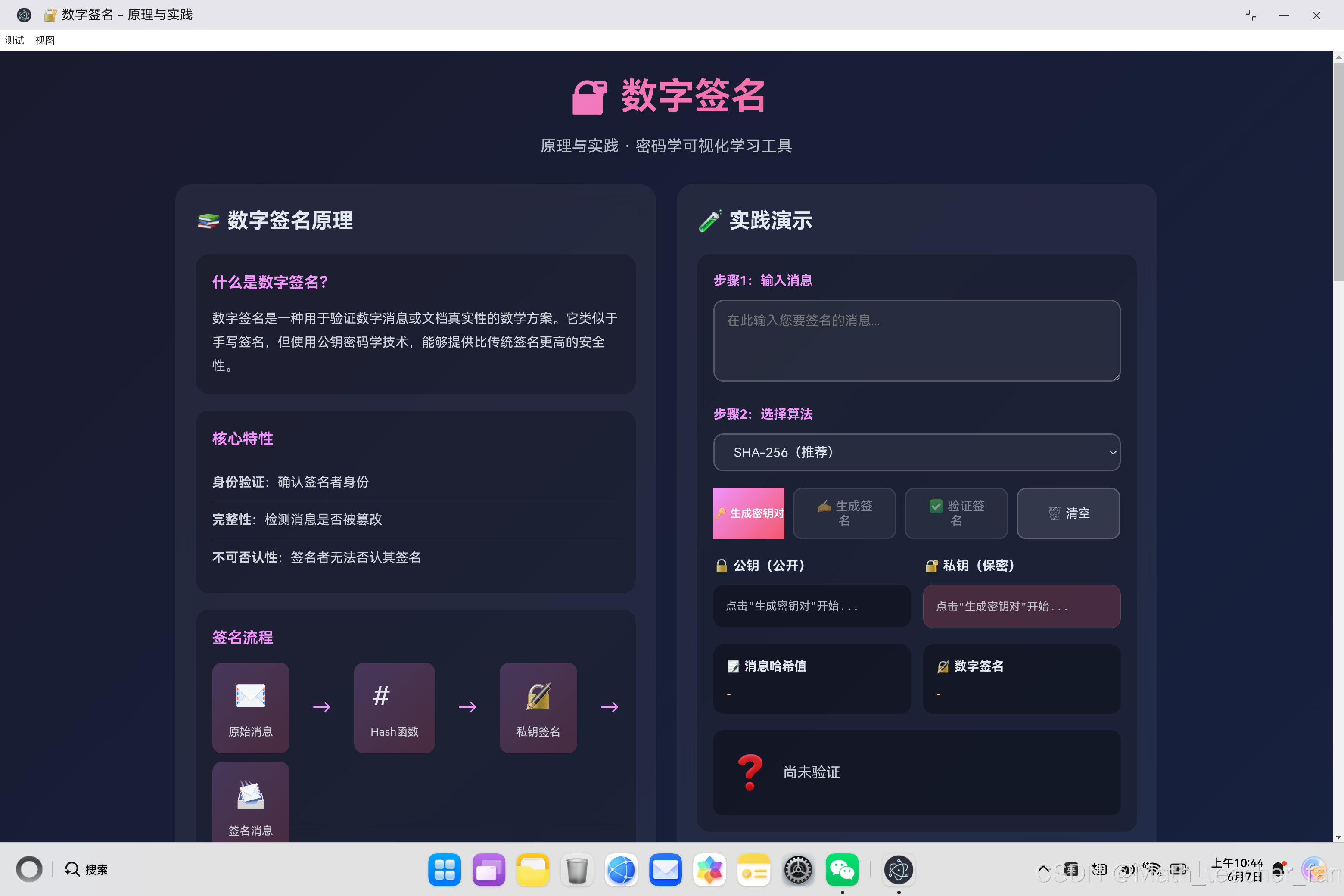Open the file manager folder in dock
Viewport: 1344px width, 896px height.
tap(532, 870)
